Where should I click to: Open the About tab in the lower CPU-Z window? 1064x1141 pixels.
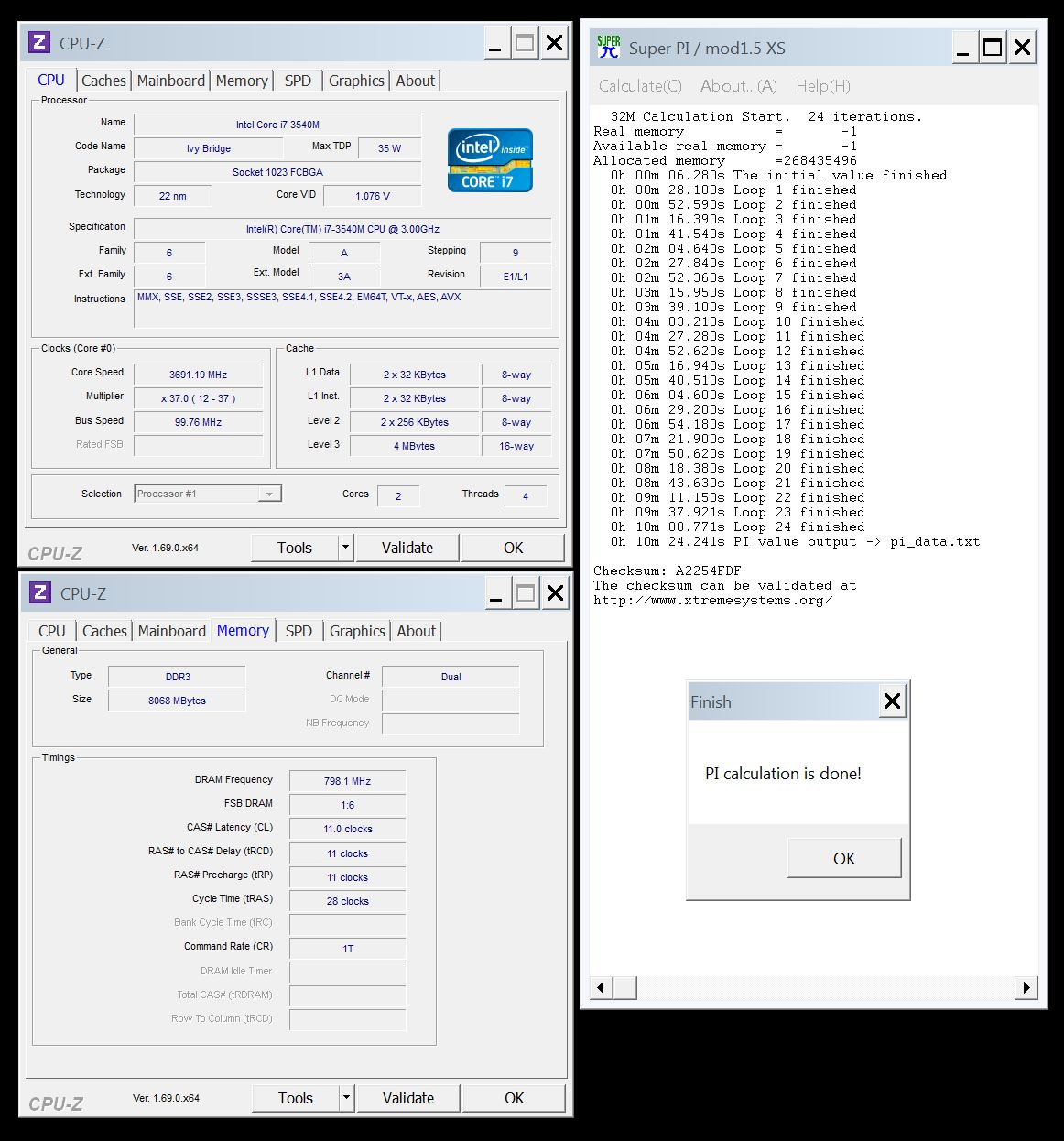(x=417, y=631)
